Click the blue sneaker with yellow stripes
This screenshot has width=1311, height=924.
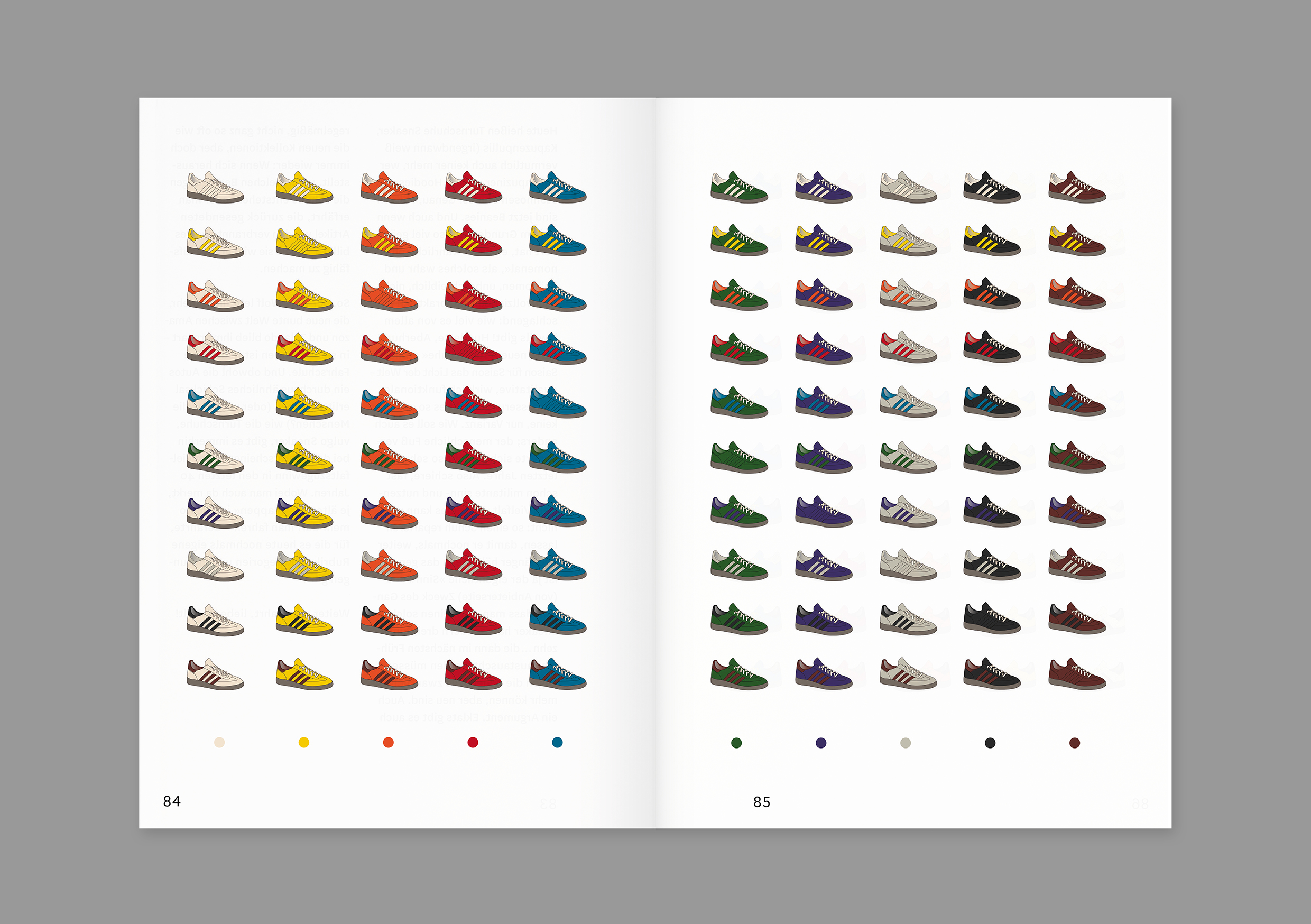click(x=558, y=241)
